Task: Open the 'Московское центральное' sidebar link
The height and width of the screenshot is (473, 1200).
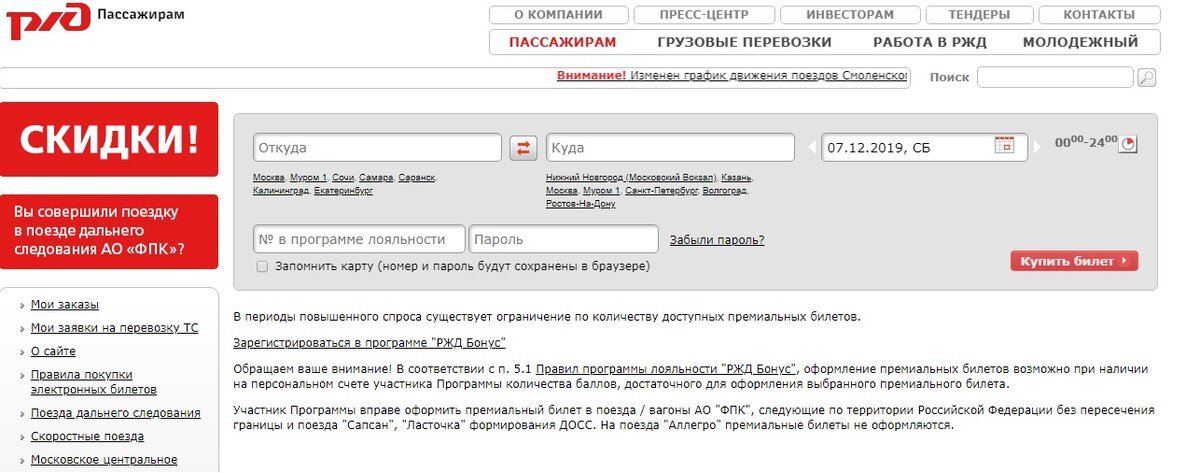Action: point(104,460)
